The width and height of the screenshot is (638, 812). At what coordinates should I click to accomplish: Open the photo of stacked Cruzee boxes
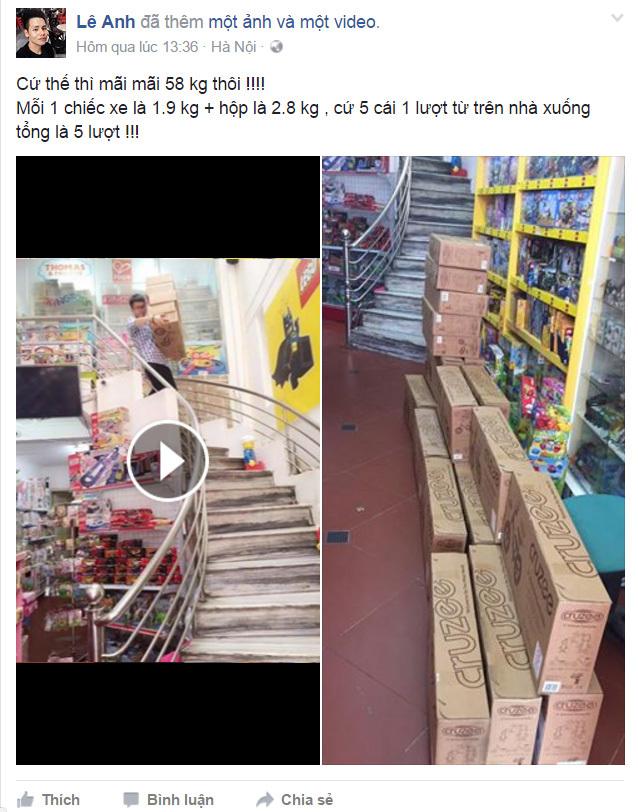coord(473,460)
